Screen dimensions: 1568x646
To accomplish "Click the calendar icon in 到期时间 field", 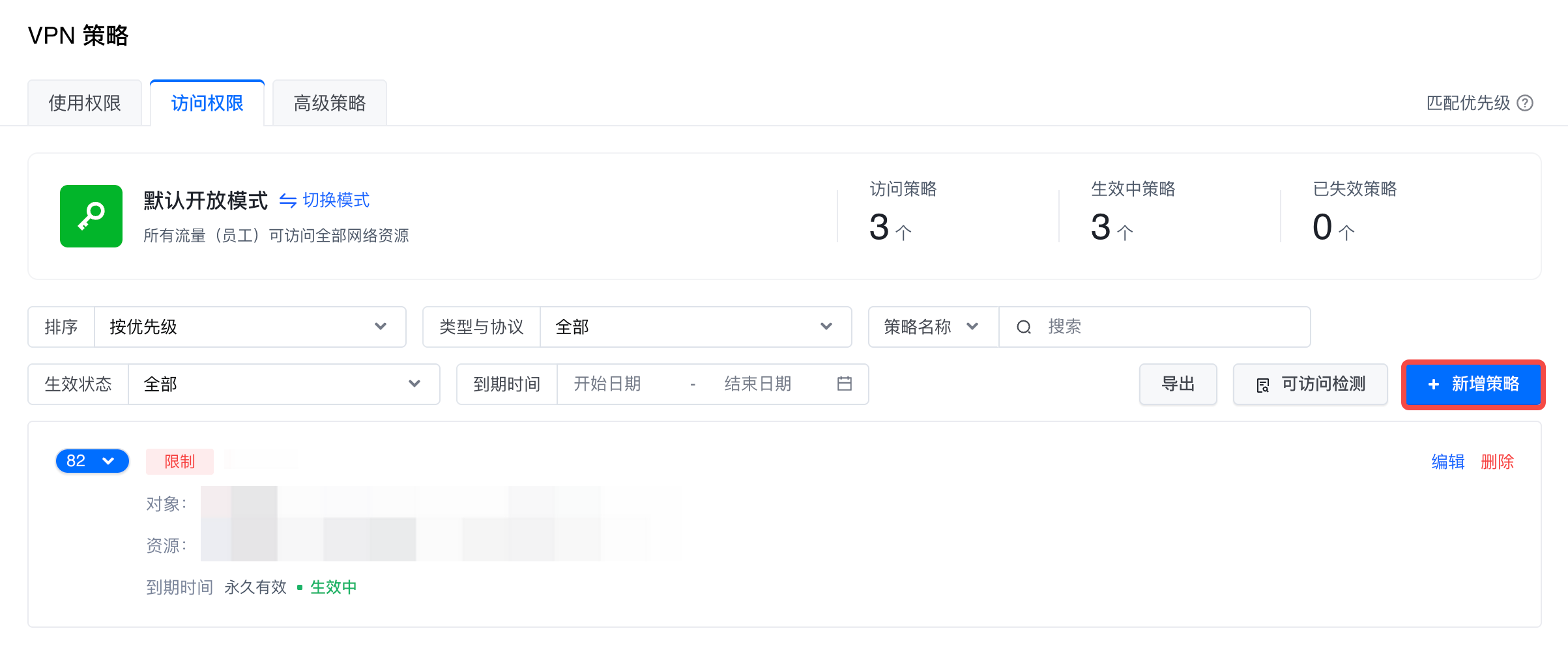I will [844, 384].
